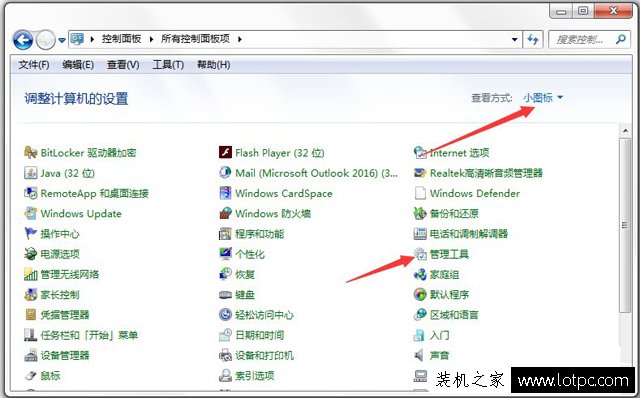Click the 操作中心 flag icon

[x=31, y=233]
